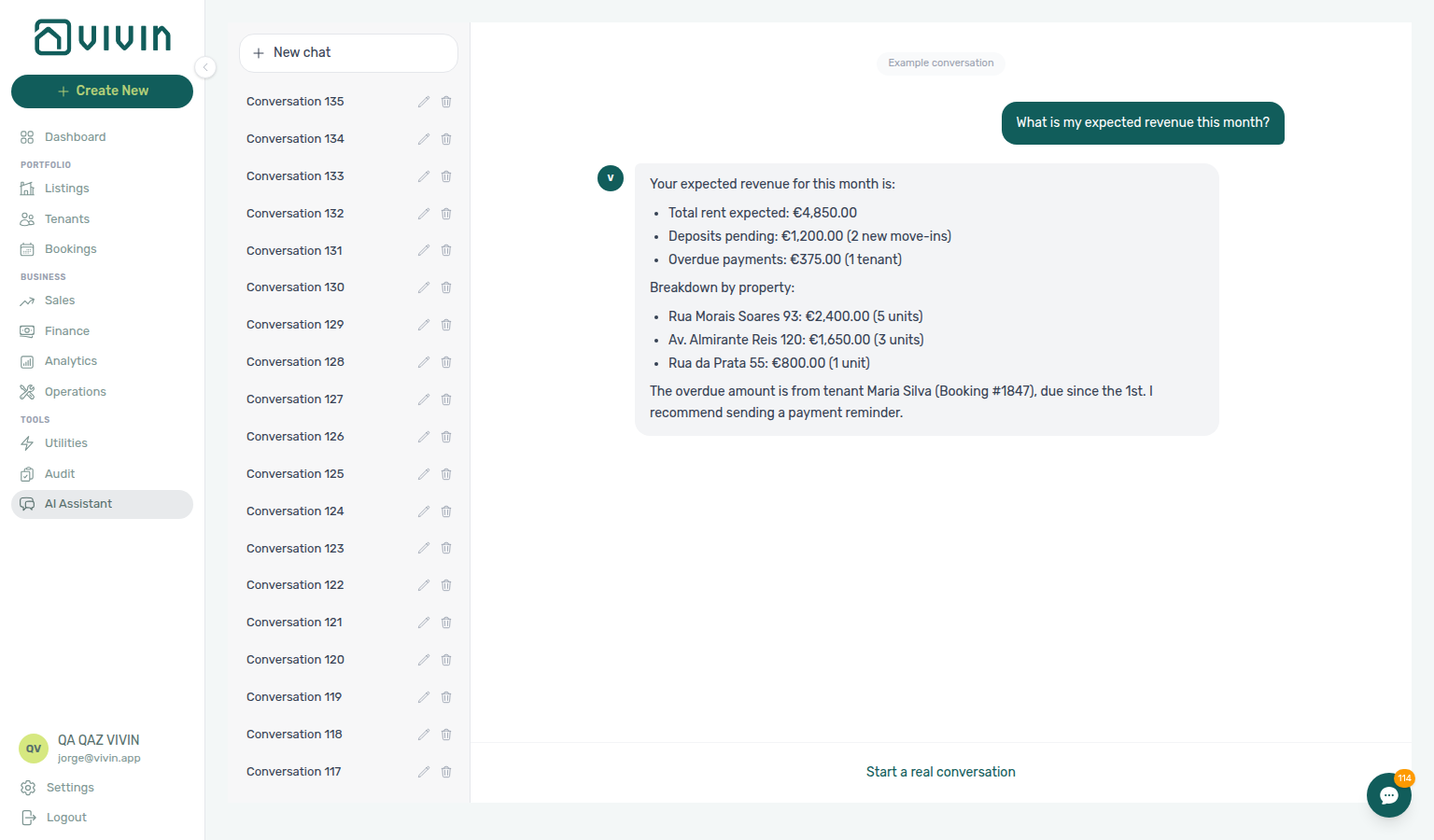Start a New chat
This screenshot has height=840, width=1434.
(x=348, y=53)
